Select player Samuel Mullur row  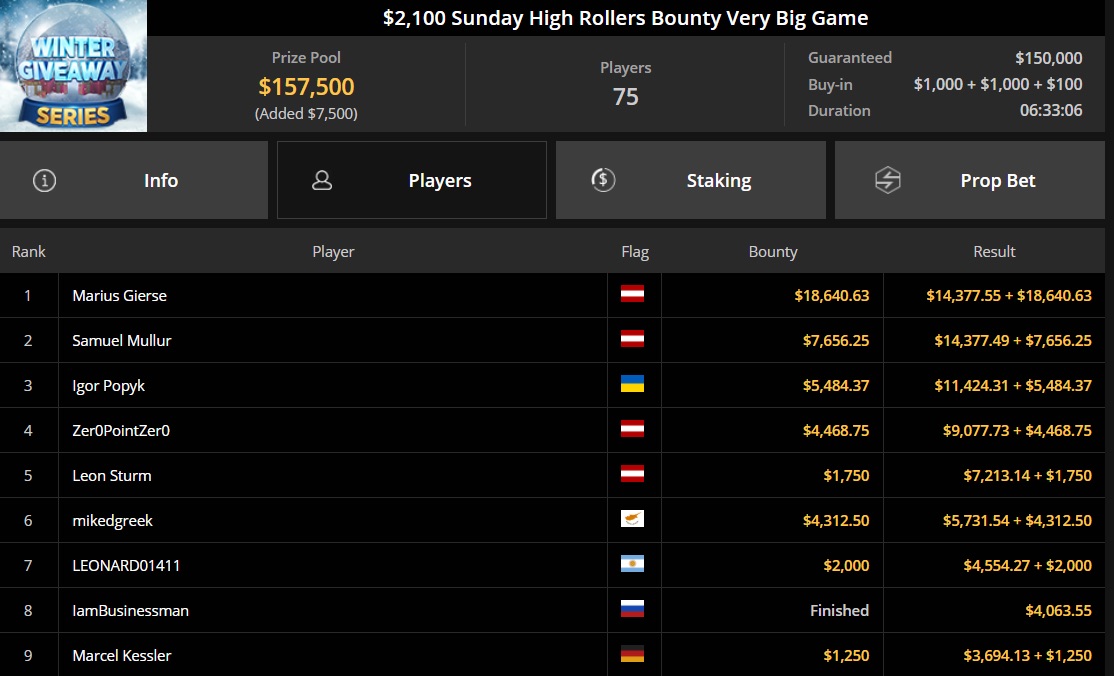(x=552, y=340)
